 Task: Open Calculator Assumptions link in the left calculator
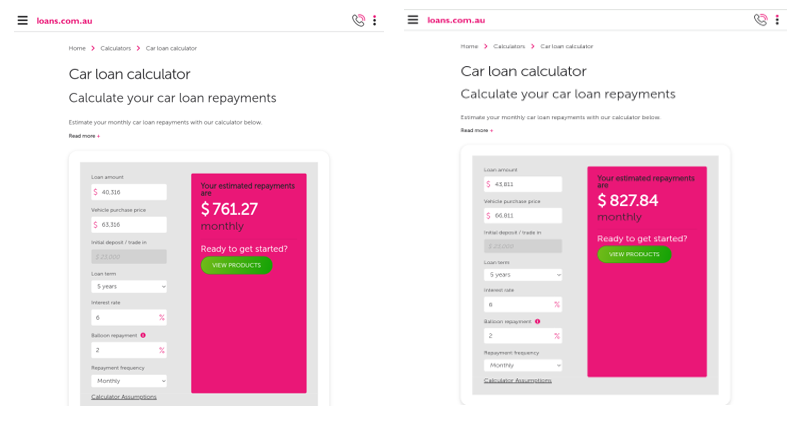click(124, 397)
